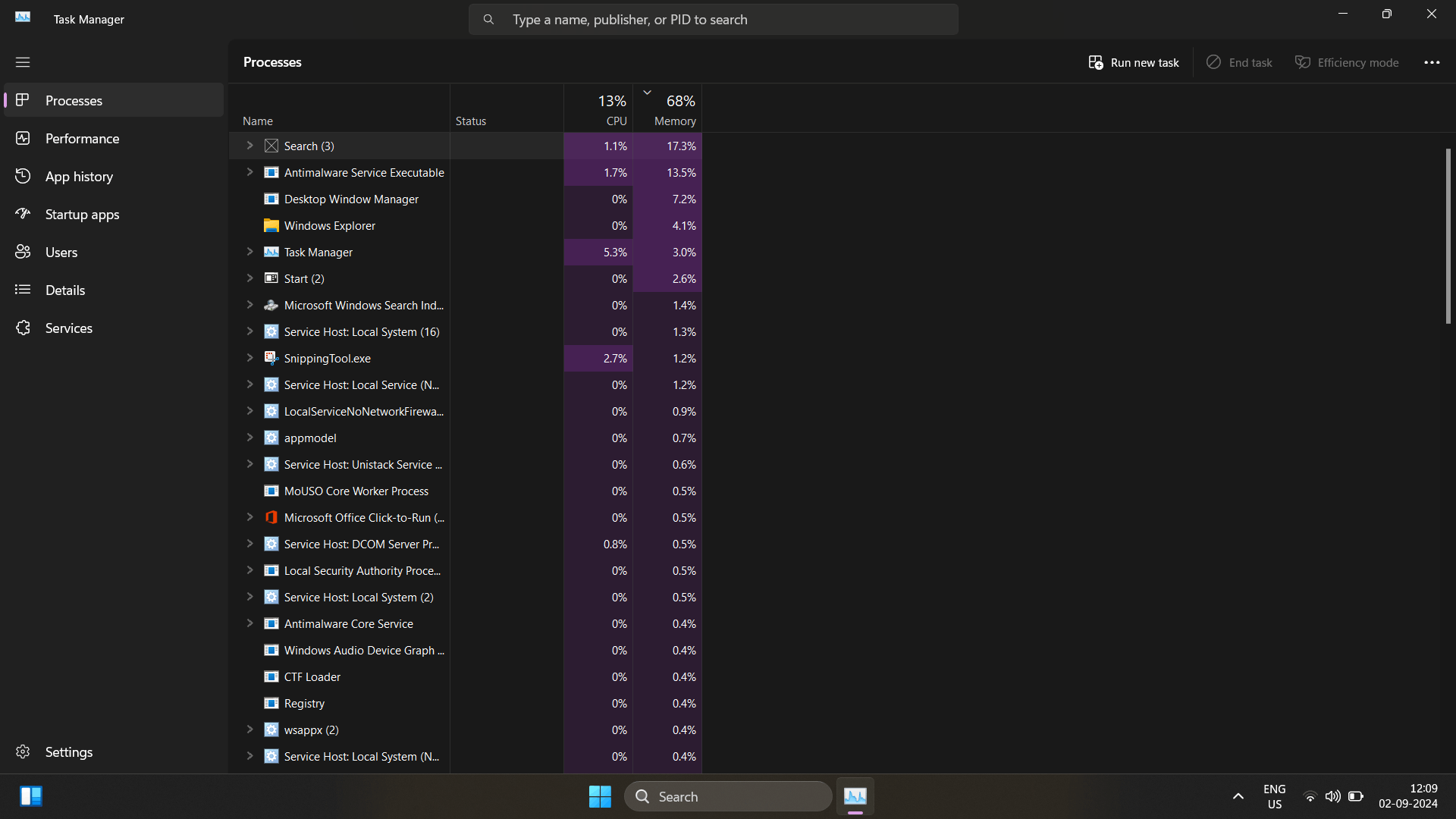The width and height of the screenshot is (1456, 819).
Task: Select the Startup apps sidebar icon
Action: point(23,214)
